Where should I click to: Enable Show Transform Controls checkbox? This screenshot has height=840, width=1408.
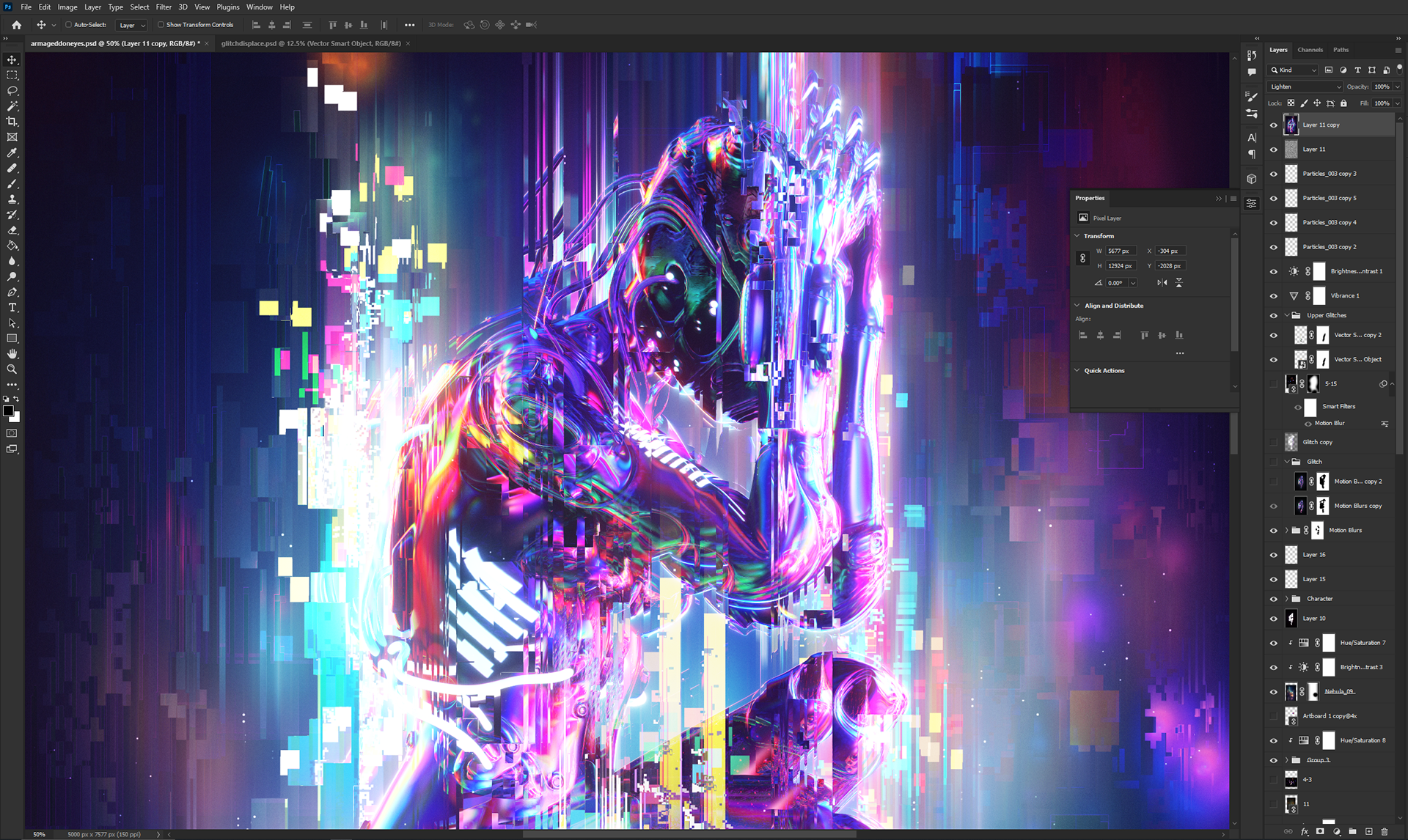click(161, 25)
